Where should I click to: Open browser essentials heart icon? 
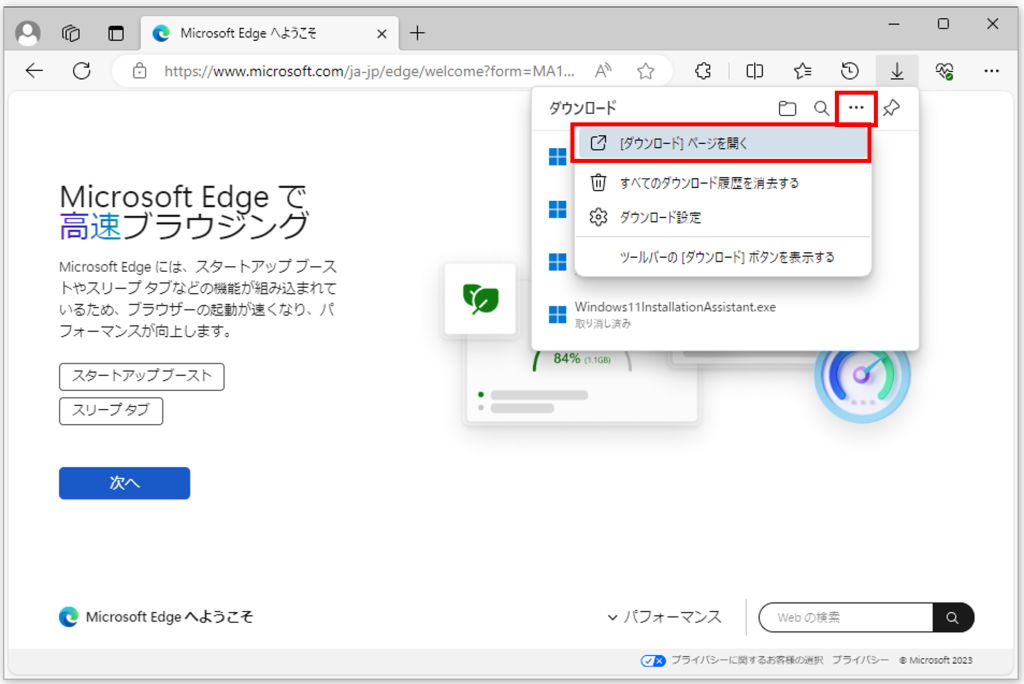pos(944,71)
